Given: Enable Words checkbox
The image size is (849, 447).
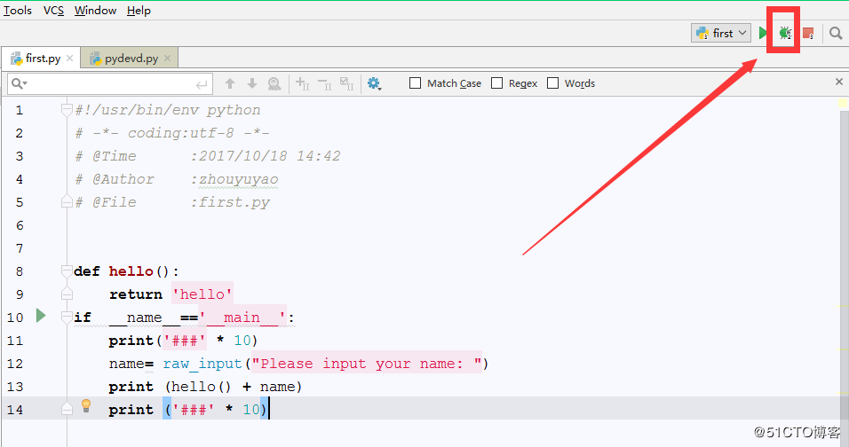Looking at the screenshot, I should (552, 83).
